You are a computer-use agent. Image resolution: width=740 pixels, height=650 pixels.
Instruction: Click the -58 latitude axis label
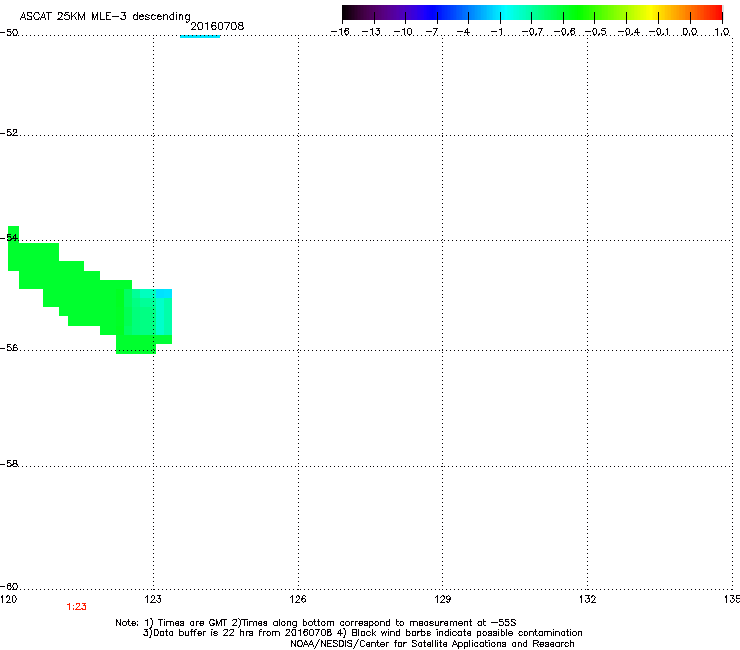coord(9,464)
